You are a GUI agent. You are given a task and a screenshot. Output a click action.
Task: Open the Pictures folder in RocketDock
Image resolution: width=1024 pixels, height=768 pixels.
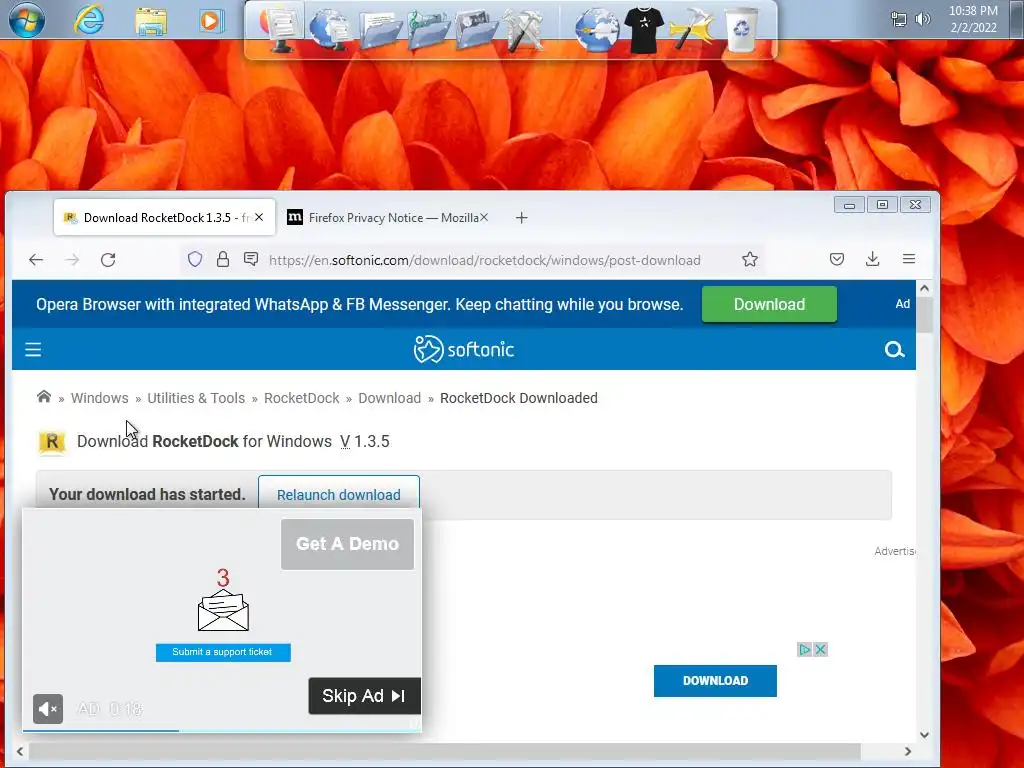[476, 29]
